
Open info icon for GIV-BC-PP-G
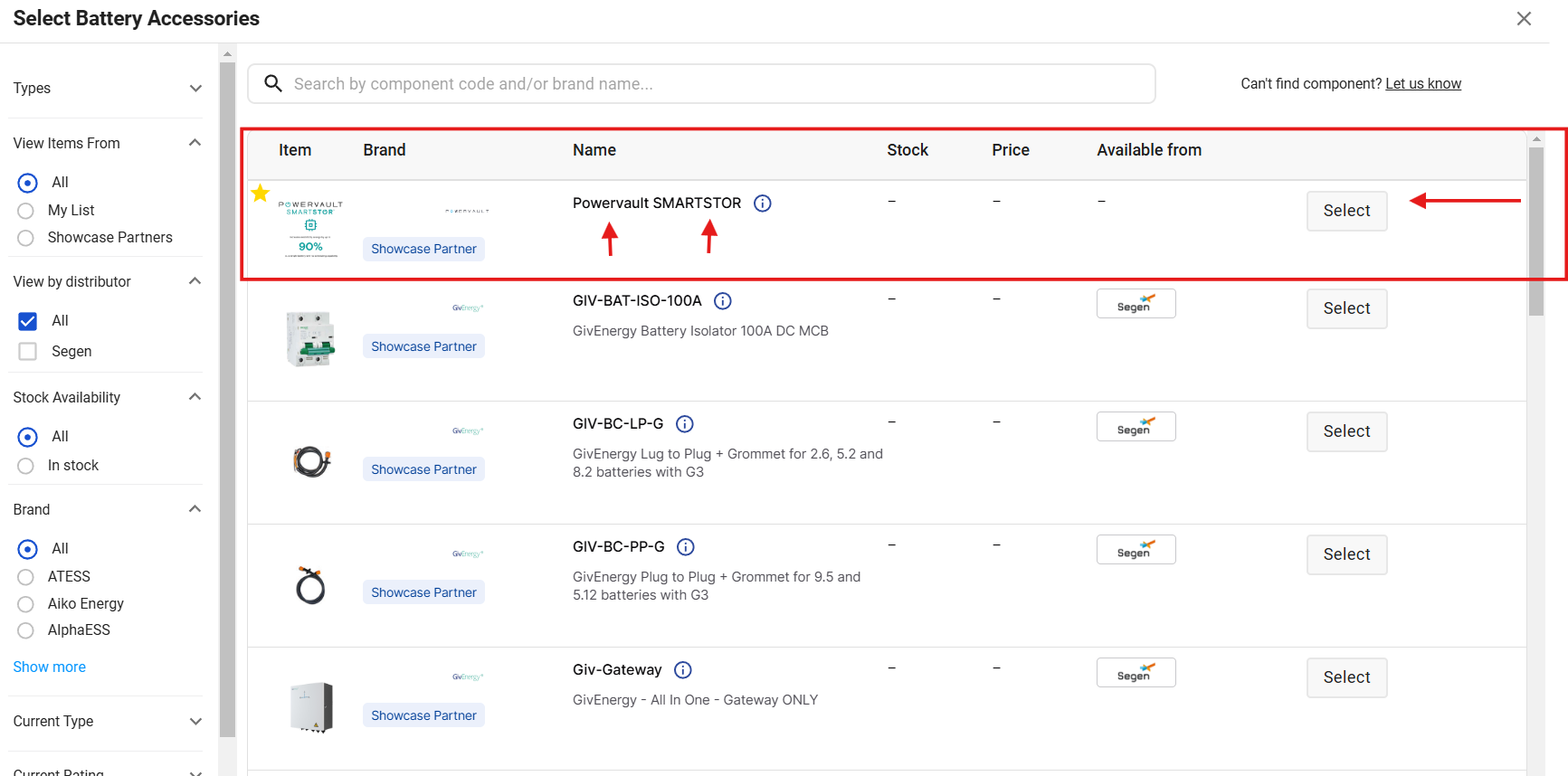[x=686, y=547]
